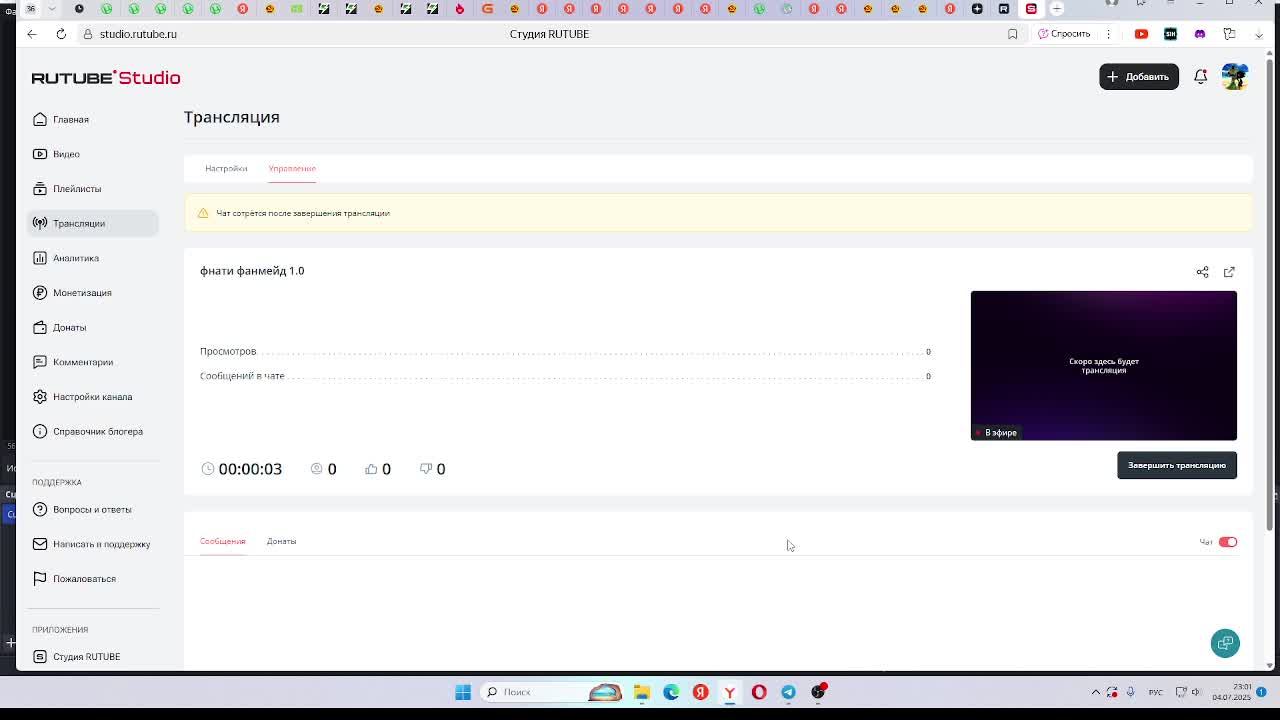Click the 00:00:03 broadcast timer
This screenshot has width=1280, height=720.
click(x=250, y=469)
